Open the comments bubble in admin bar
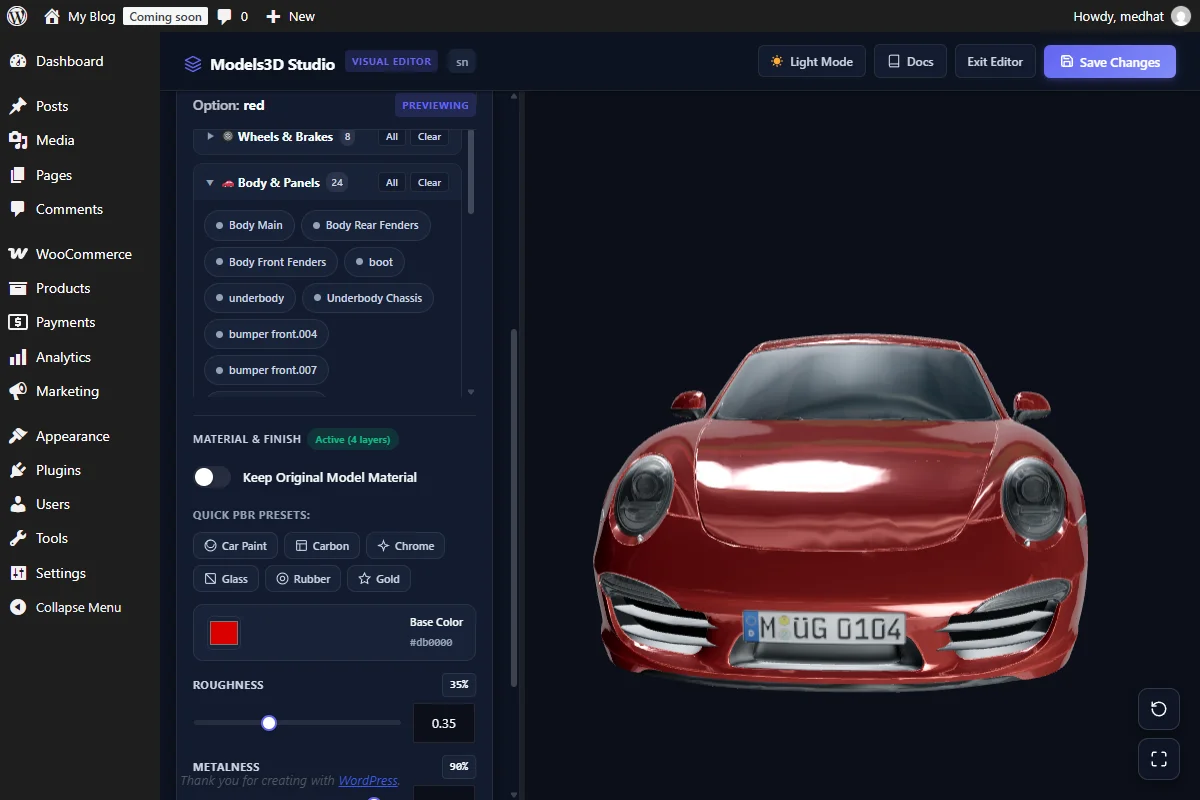This screenshot has height=800, width=1200. click(232, 16)
